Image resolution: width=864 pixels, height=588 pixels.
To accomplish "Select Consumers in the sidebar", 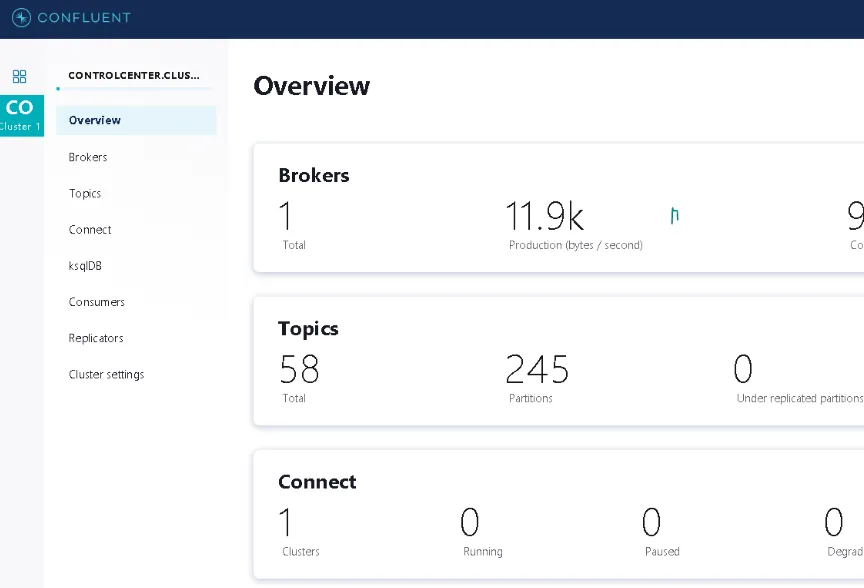I will click(x=96, y=302).
